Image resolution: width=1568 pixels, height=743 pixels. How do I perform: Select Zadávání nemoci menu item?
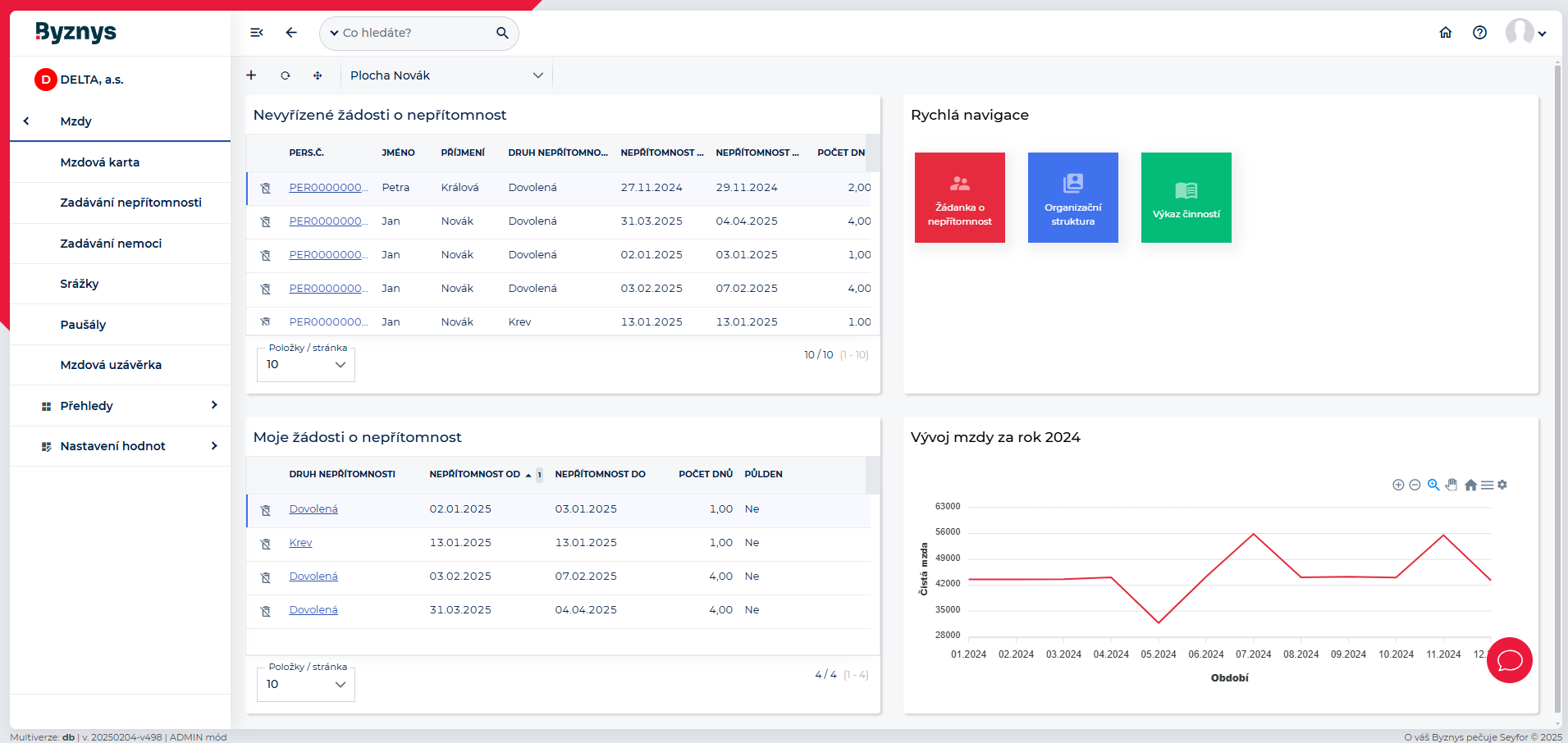(x=111, y=244)
